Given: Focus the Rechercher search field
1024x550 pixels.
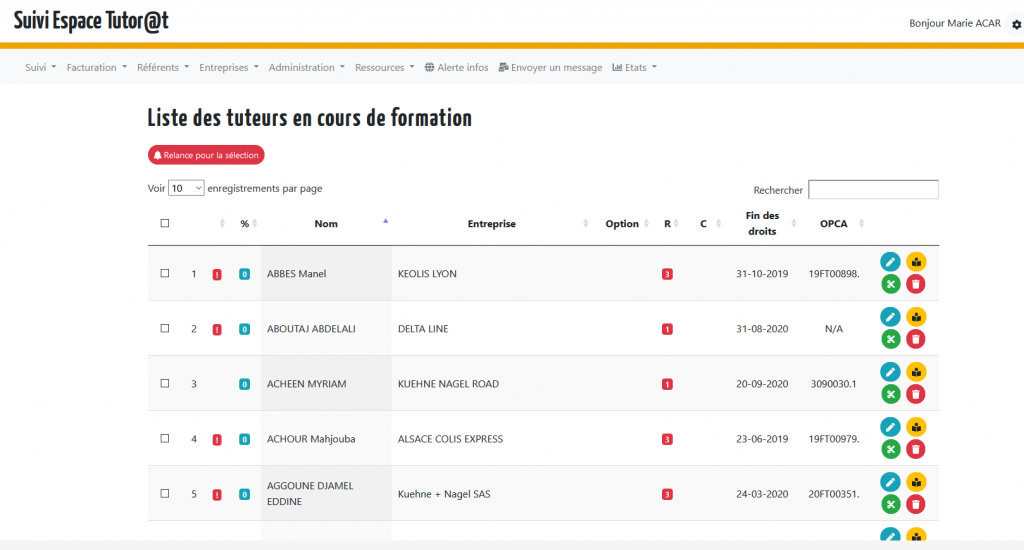Looking at the screenshot, I should 873,189.
